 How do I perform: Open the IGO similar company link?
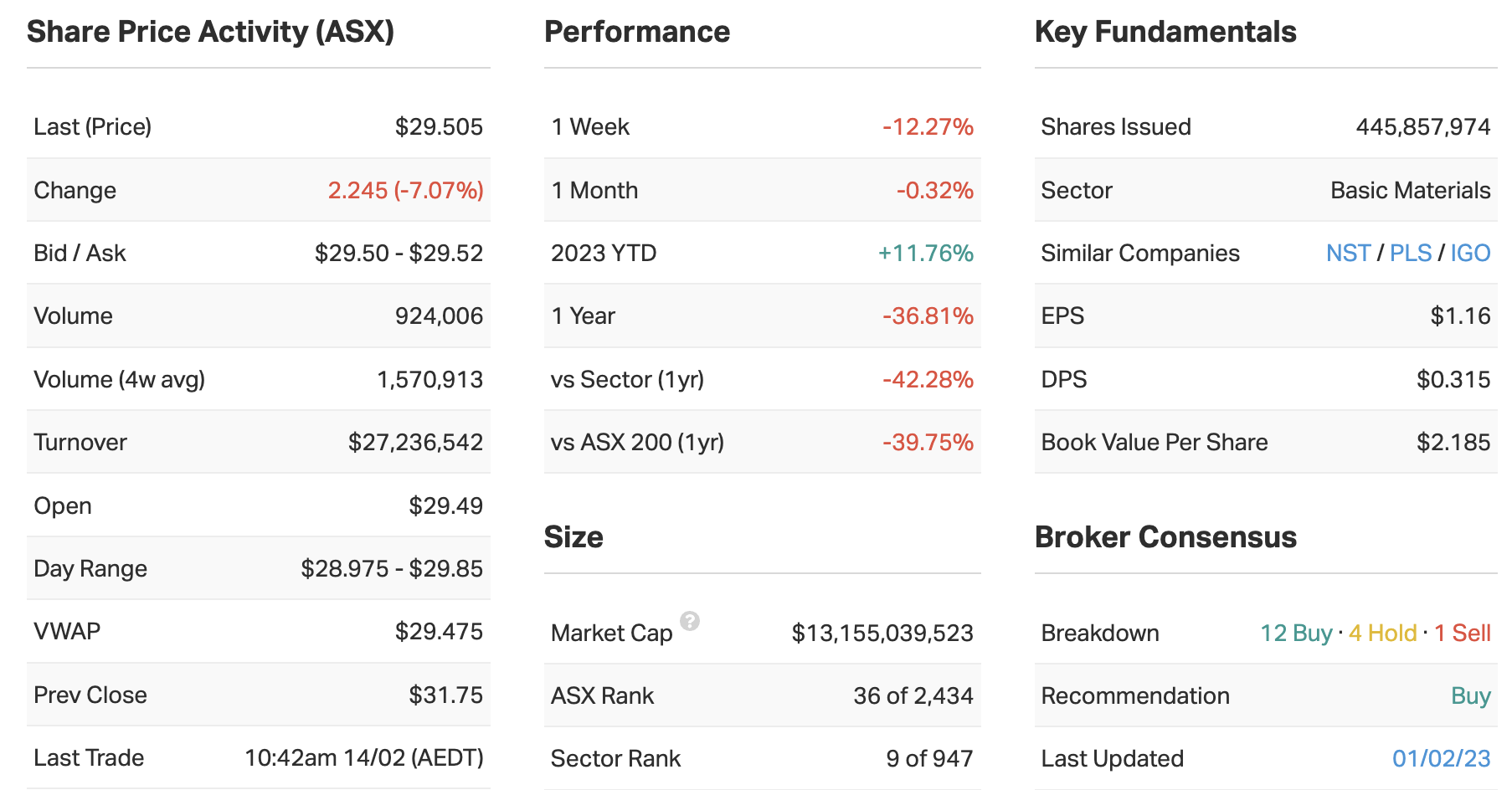tap(1470, 253)
